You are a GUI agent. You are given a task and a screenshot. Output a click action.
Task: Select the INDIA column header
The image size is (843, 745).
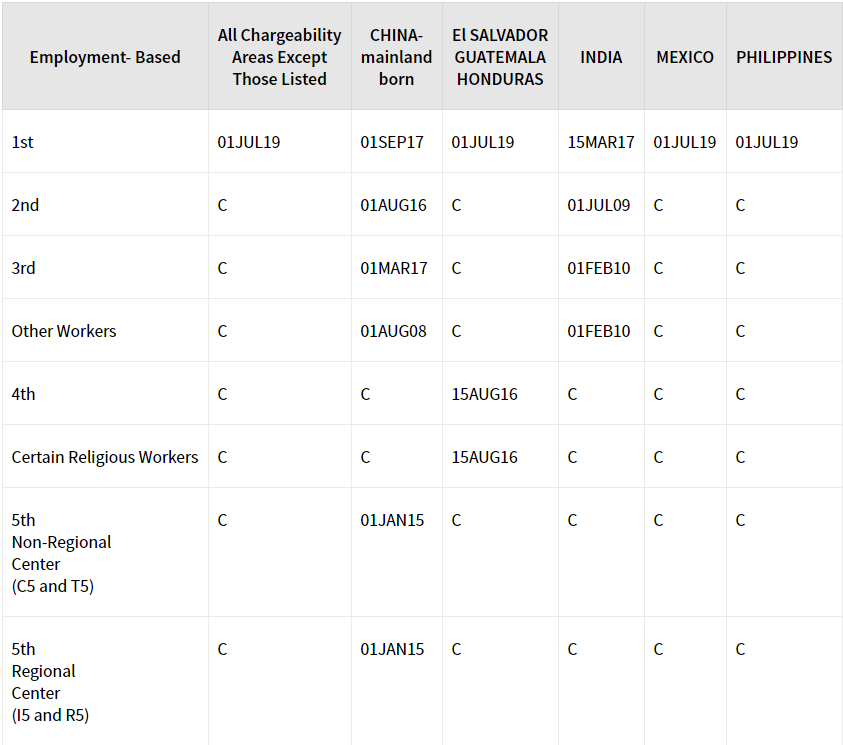[x=601, y=57]
